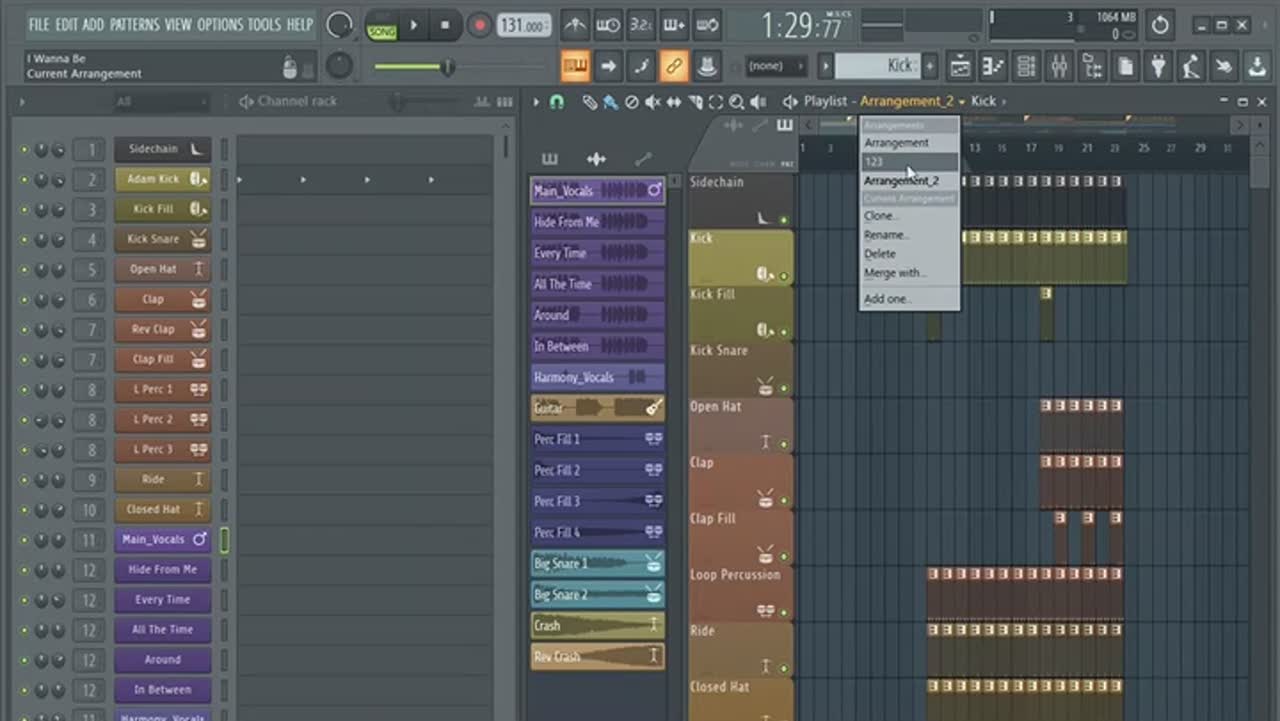Toggle mute on Sidechain playlist track
The height and width of the screenshot is (721, 1280).
click(x=784, y=220)
